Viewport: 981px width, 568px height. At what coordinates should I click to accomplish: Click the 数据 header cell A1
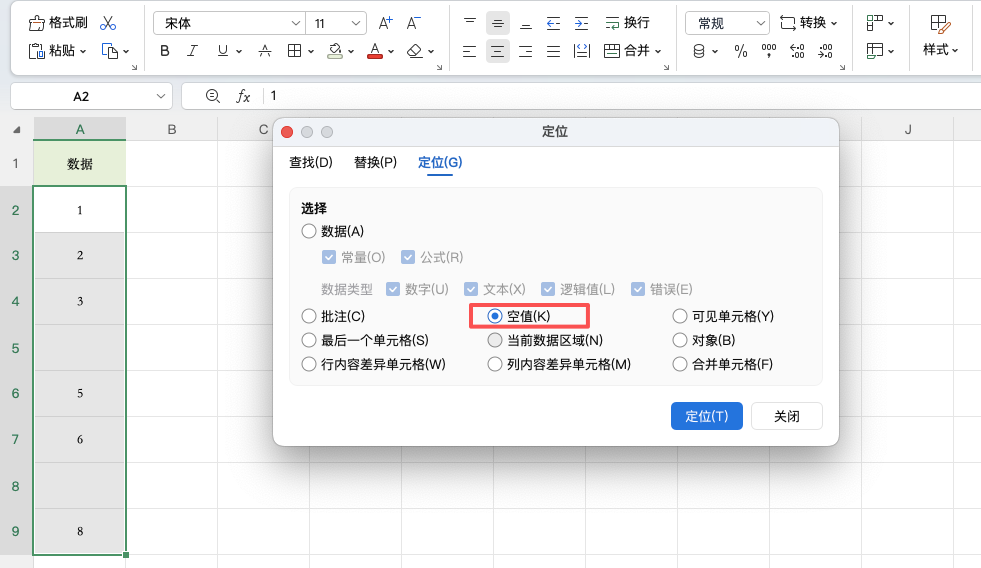pyautogui.click(x=79, y=164)
